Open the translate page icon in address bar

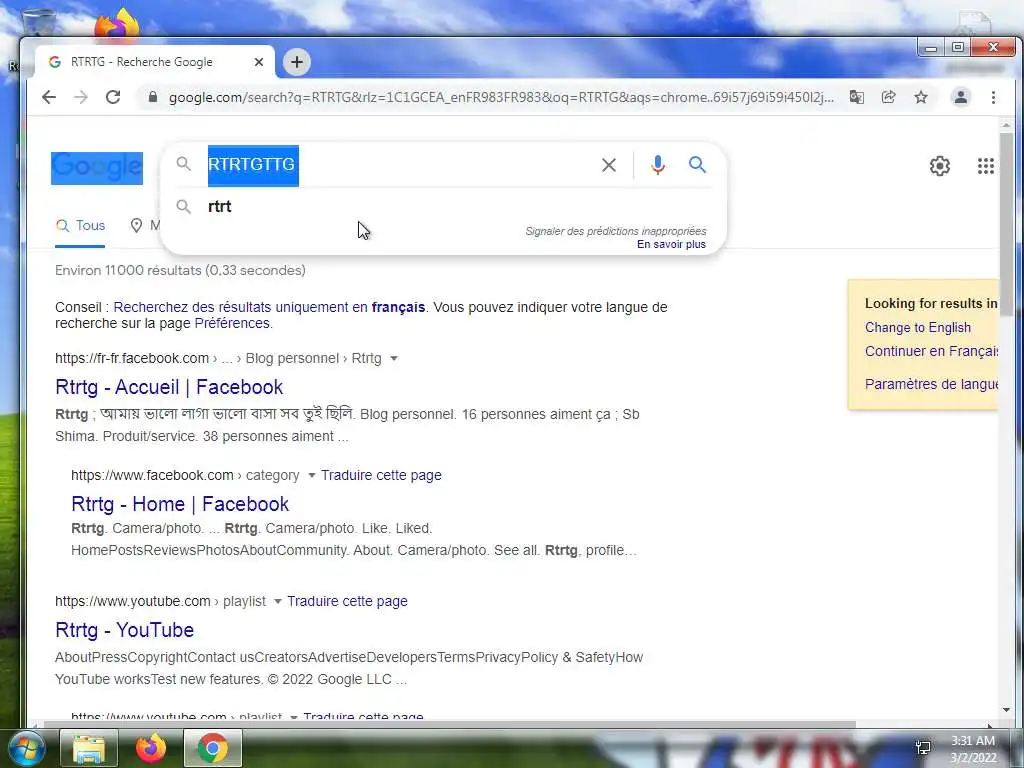[857, 97]
